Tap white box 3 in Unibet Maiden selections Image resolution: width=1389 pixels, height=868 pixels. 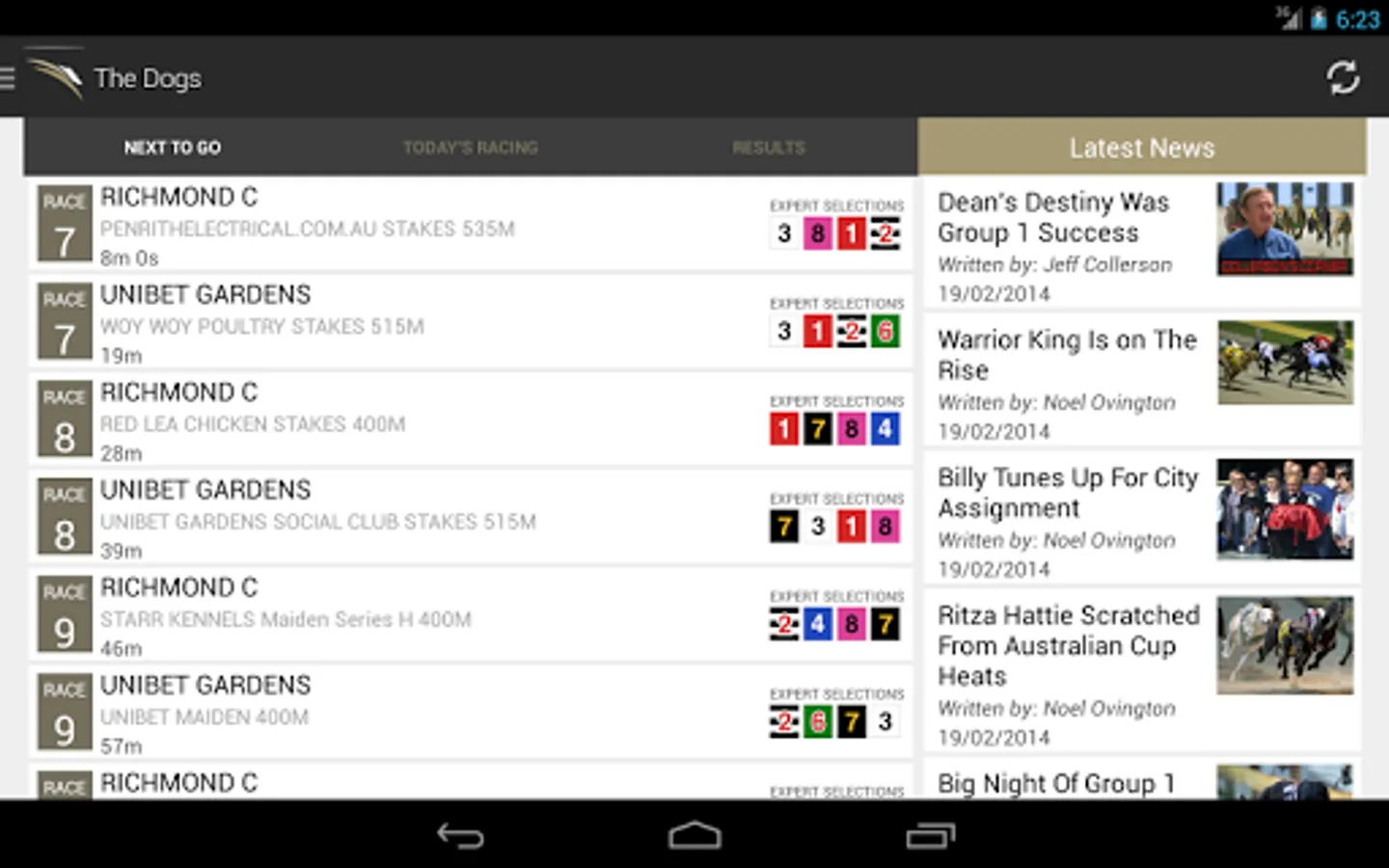pyautogui.click(x=885, y=721)
